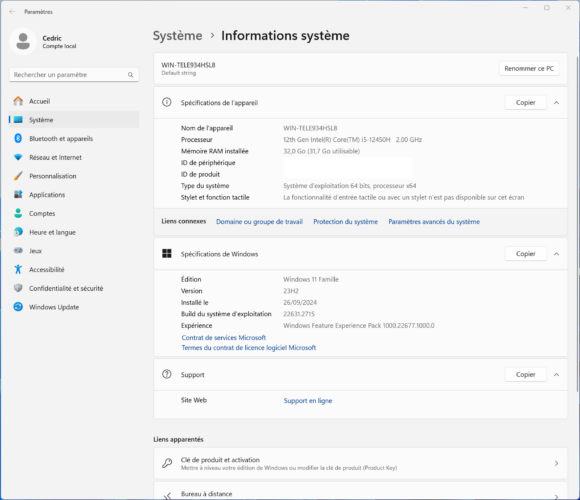Click install date 26/09/2024
Viewport: 580px width, 500px height.
300,302
